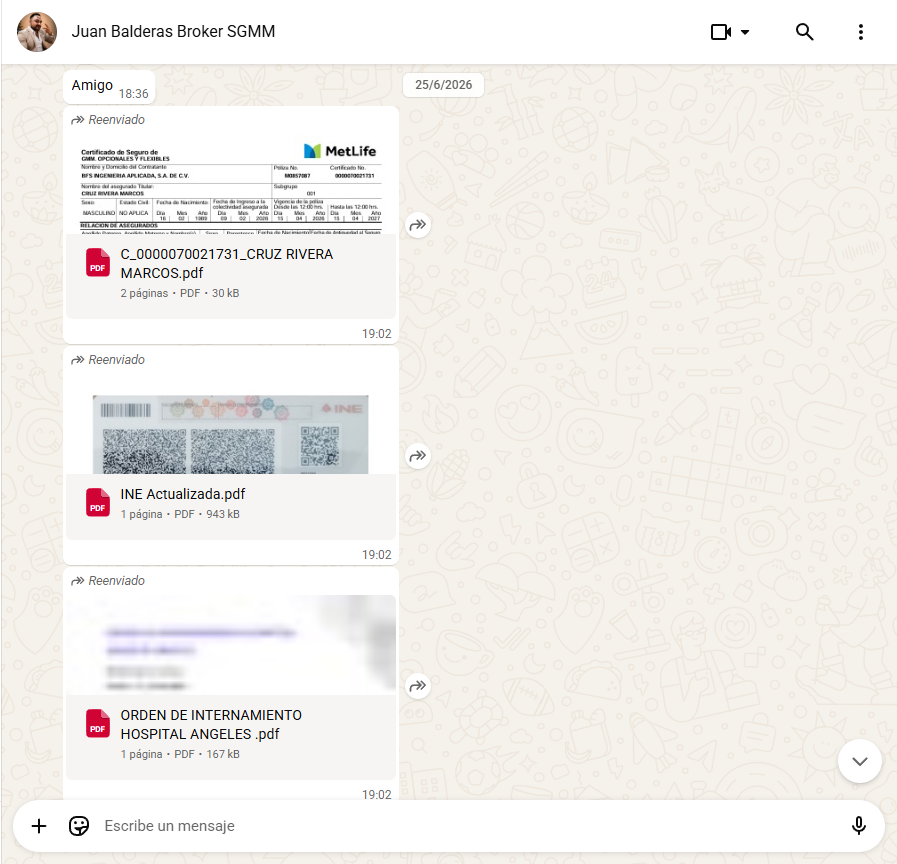This screenshot has height=864, width=897.
Task: Click the 1 página · PDF · 943 kB details
Action: click(180, 514)
